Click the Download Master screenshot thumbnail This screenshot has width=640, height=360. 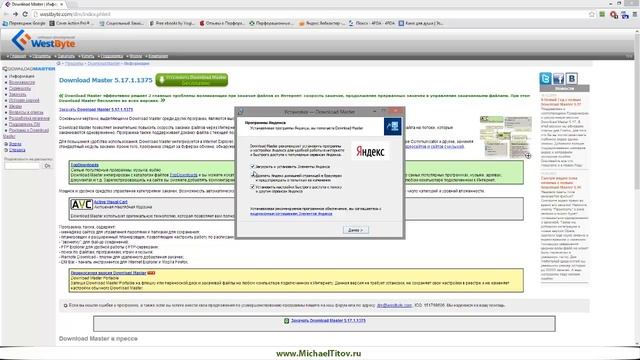[x=506, y=137]
